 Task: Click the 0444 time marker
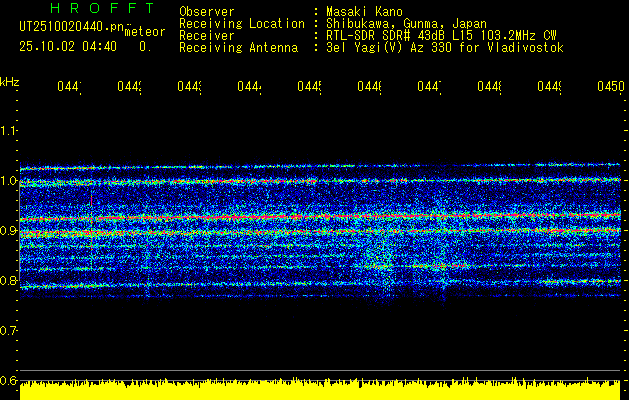(x=250, y=86)
